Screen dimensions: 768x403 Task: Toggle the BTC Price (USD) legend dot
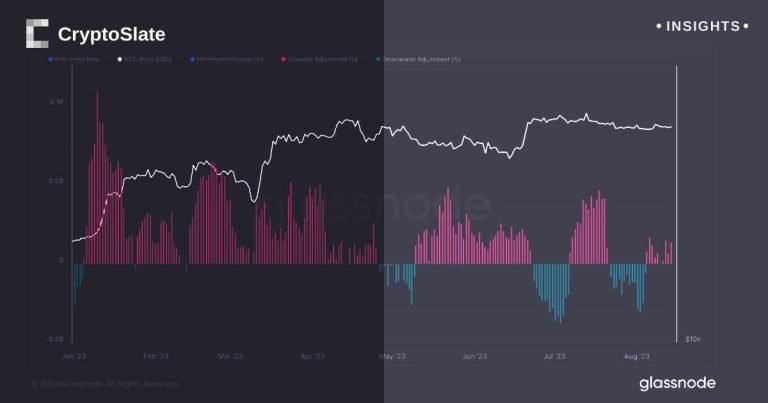point(119,60)
